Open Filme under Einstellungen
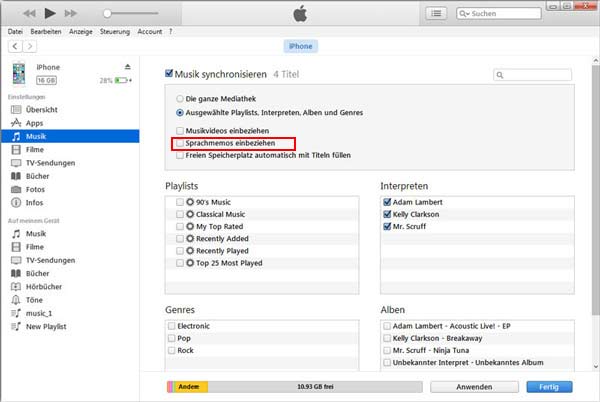This screenshot has height=402, width=600. tap(70, 150)
